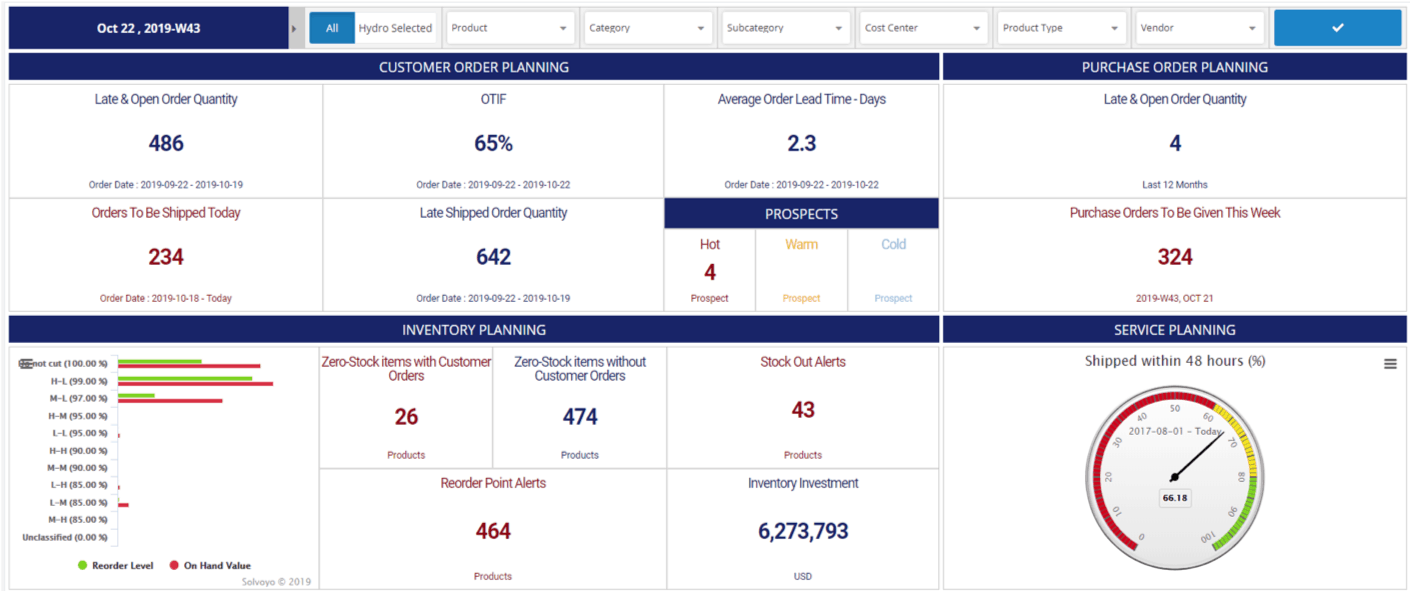This screenshot has width=1410, height=591.
Task: Switch to the Hydro Selected filter
Action: click(x=396, y=27)
